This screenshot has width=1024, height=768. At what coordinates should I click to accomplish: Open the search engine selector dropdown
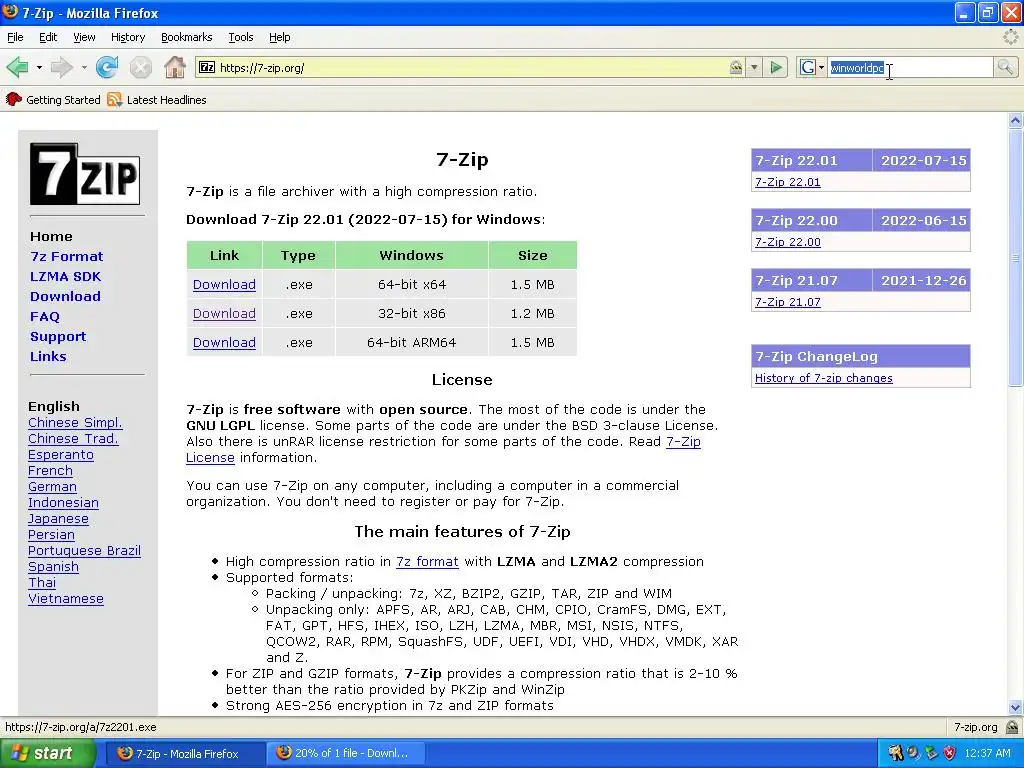(822, 67)
